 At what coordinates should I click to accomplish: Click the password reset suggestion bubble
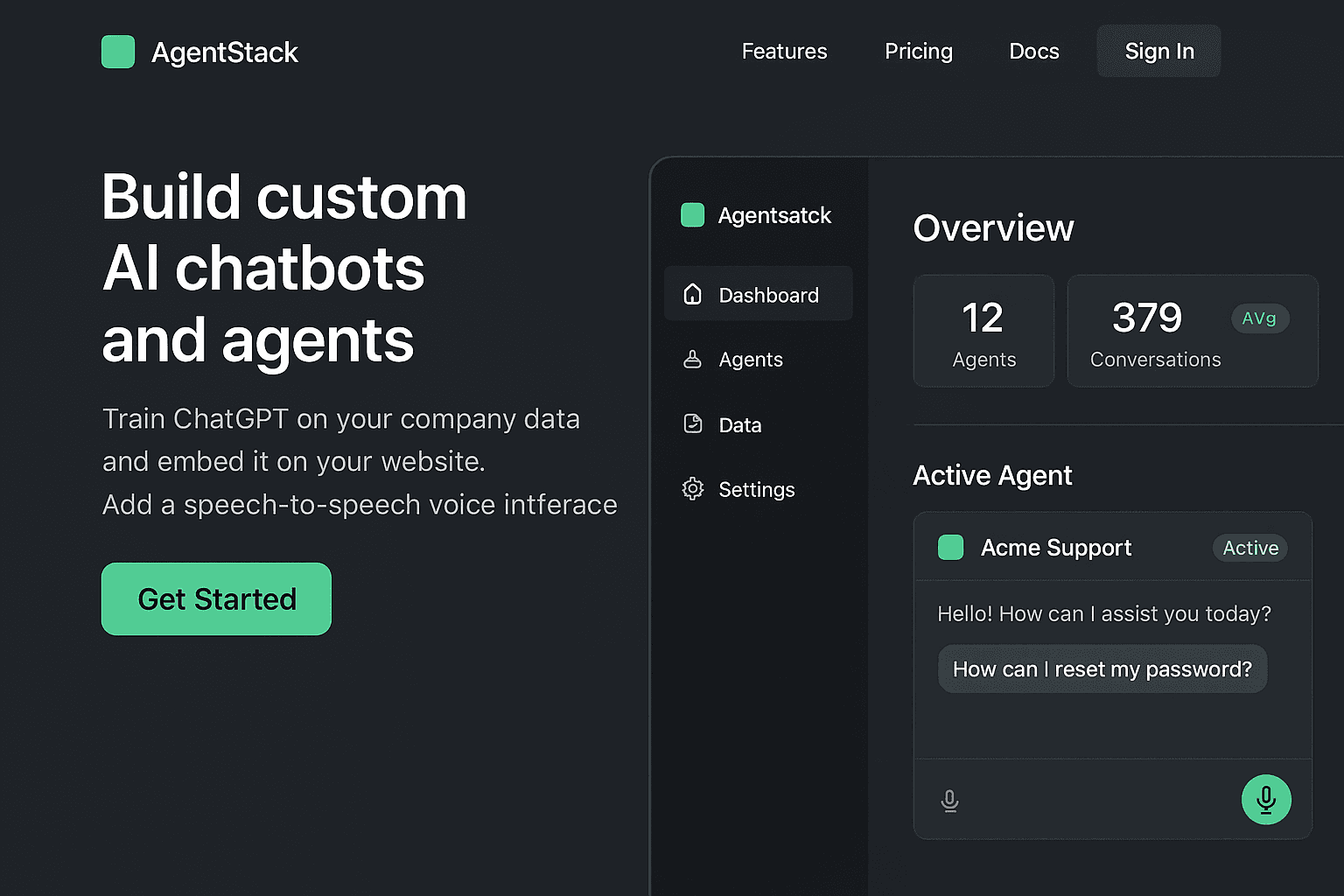[x=1102, y=668]
